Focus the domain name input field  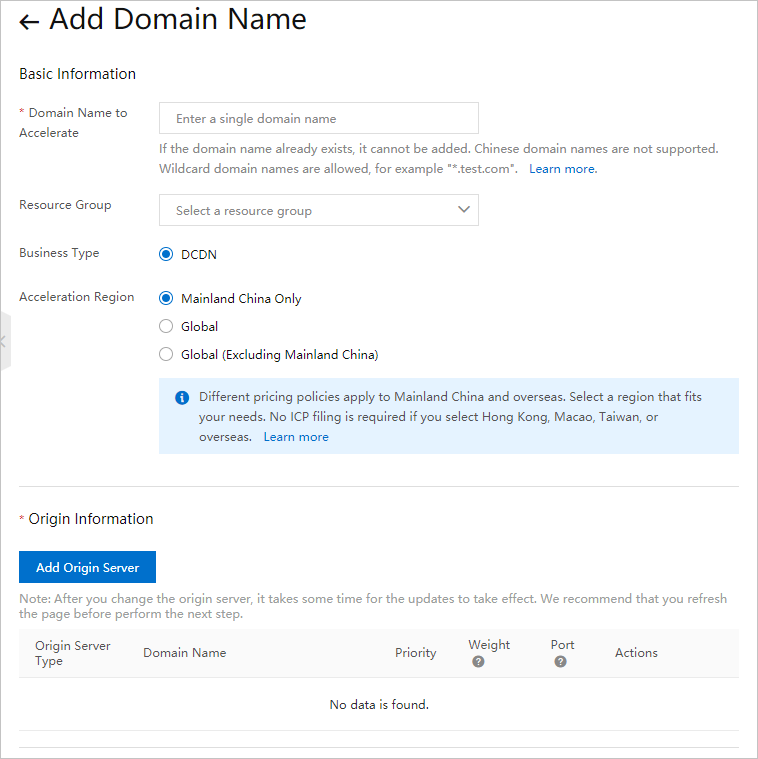pos(318,118)
